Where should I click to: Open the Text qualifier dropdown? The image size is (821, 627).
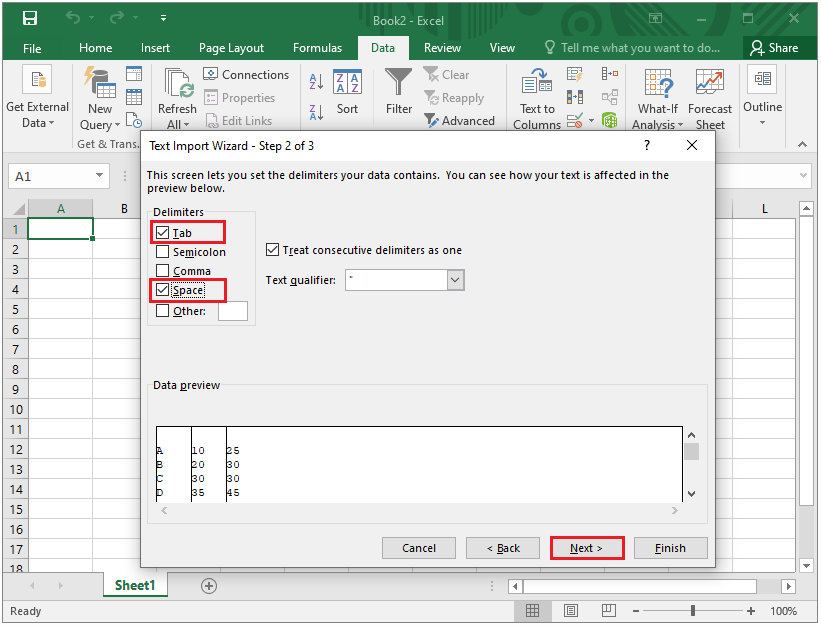(456, 280)
